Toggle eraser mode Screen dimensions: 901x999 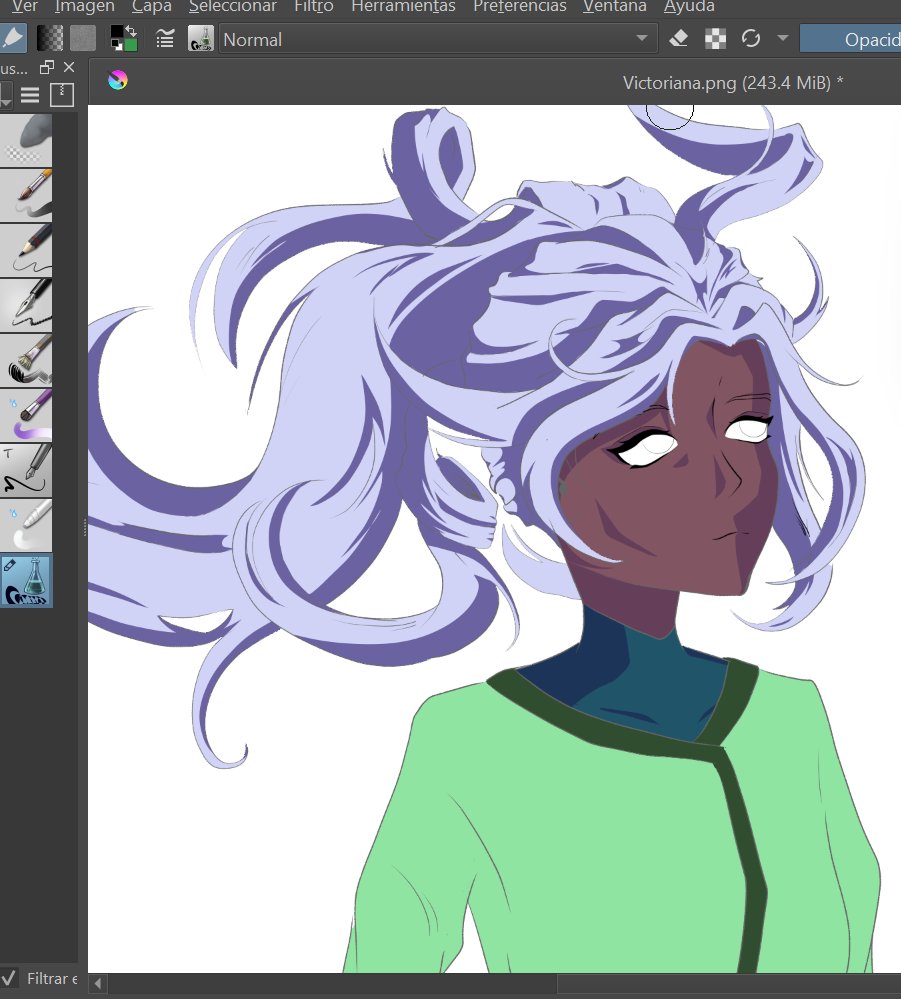(679, 39)
